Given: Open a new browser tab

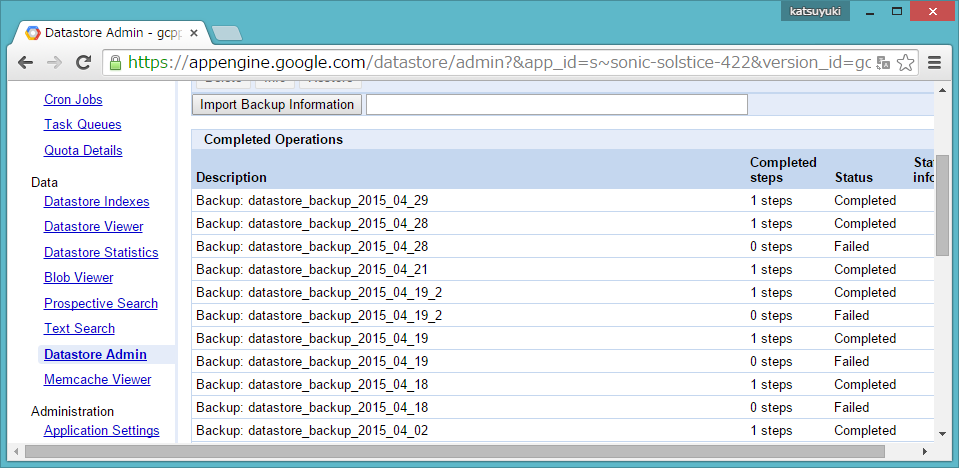Looking at the screenshot, I should [226, 33].
